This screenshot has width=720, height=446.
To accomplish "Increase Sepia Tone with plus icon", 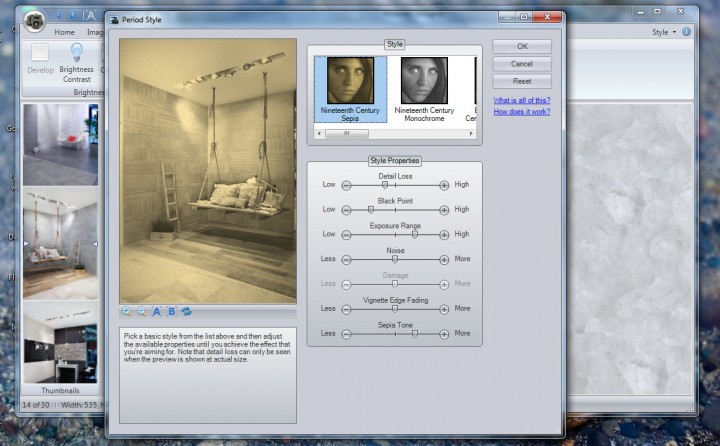I will (444, 334).
